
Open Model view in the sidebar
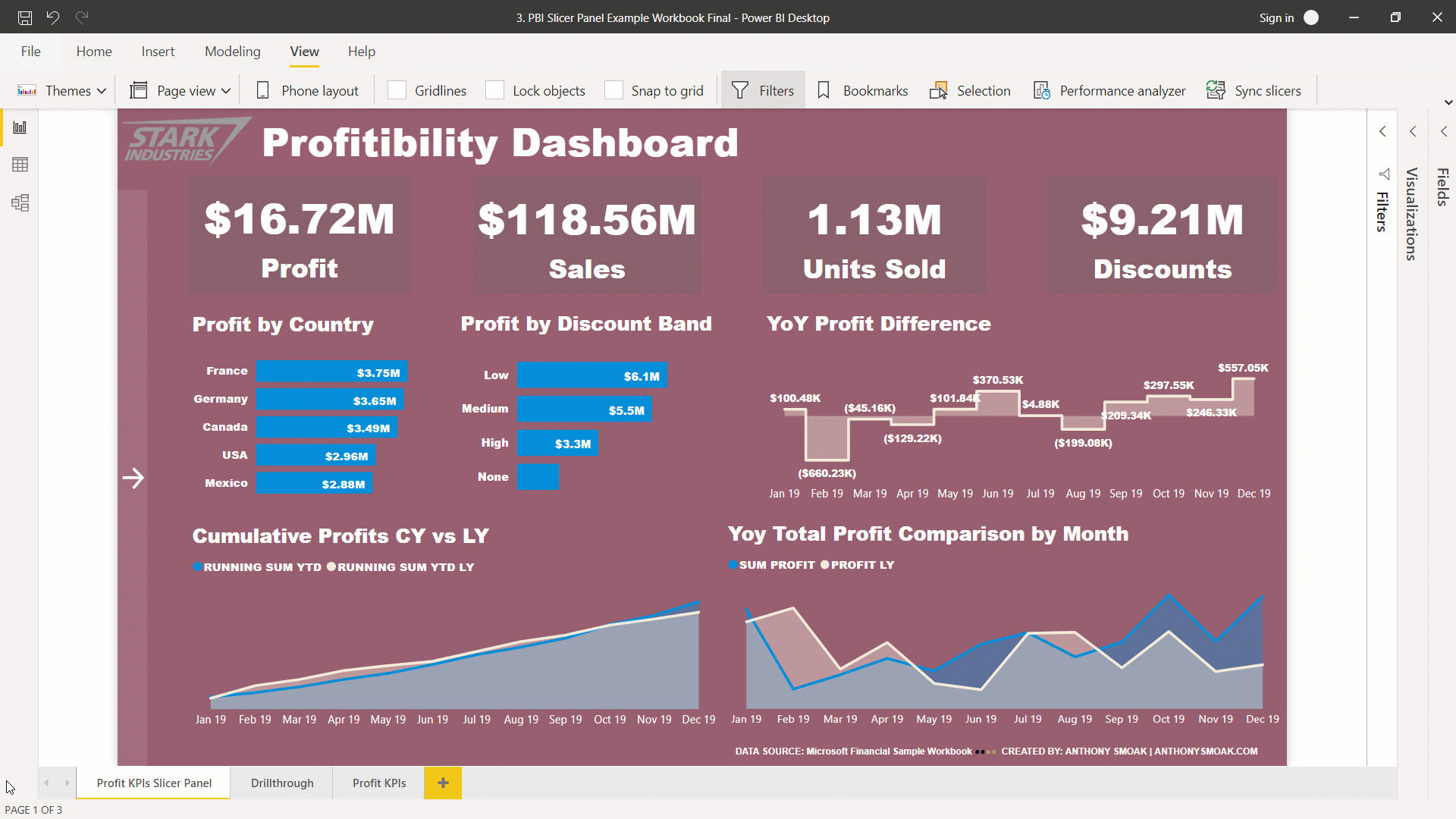pos(20,202)
